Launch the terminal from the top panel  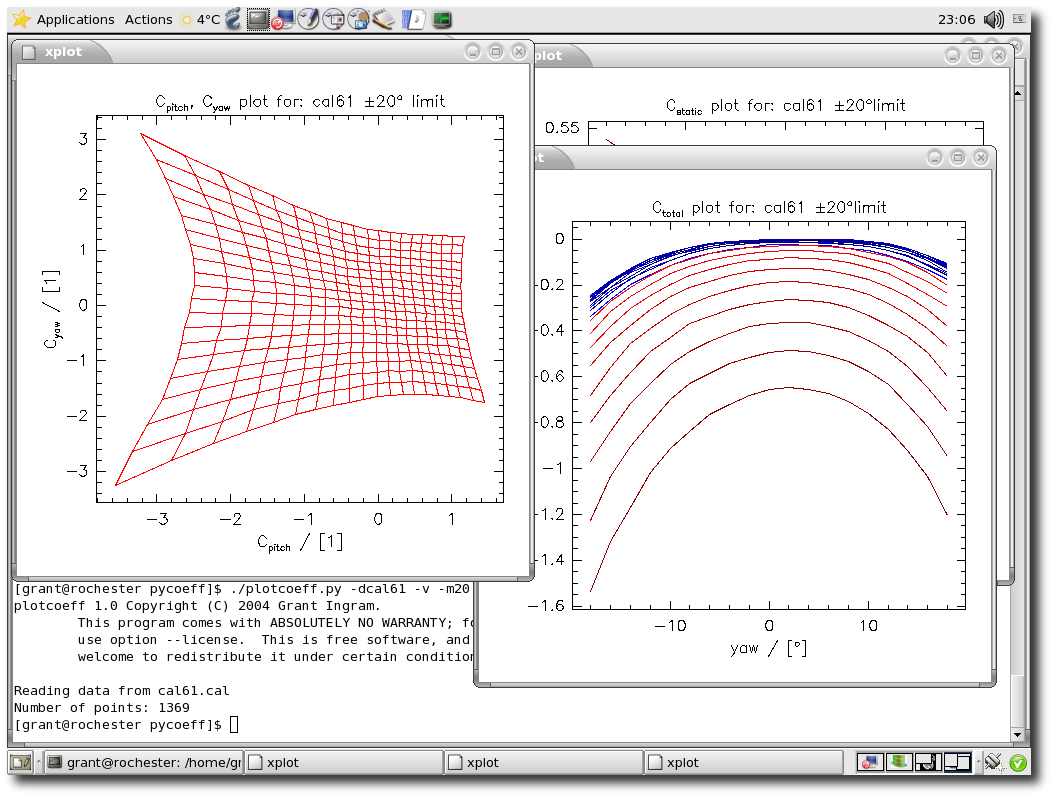[259, 19]
